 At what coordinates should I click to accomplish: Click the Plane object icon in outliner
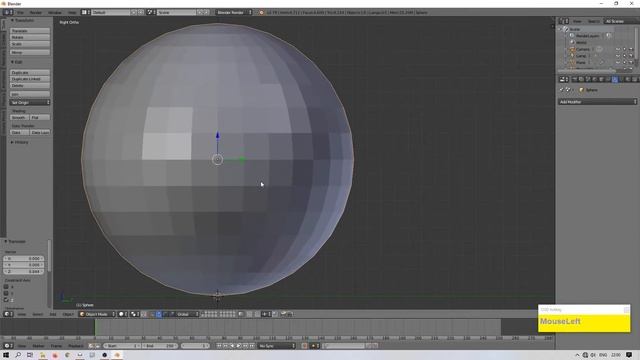pyautogui.click(x=572, y=62)
